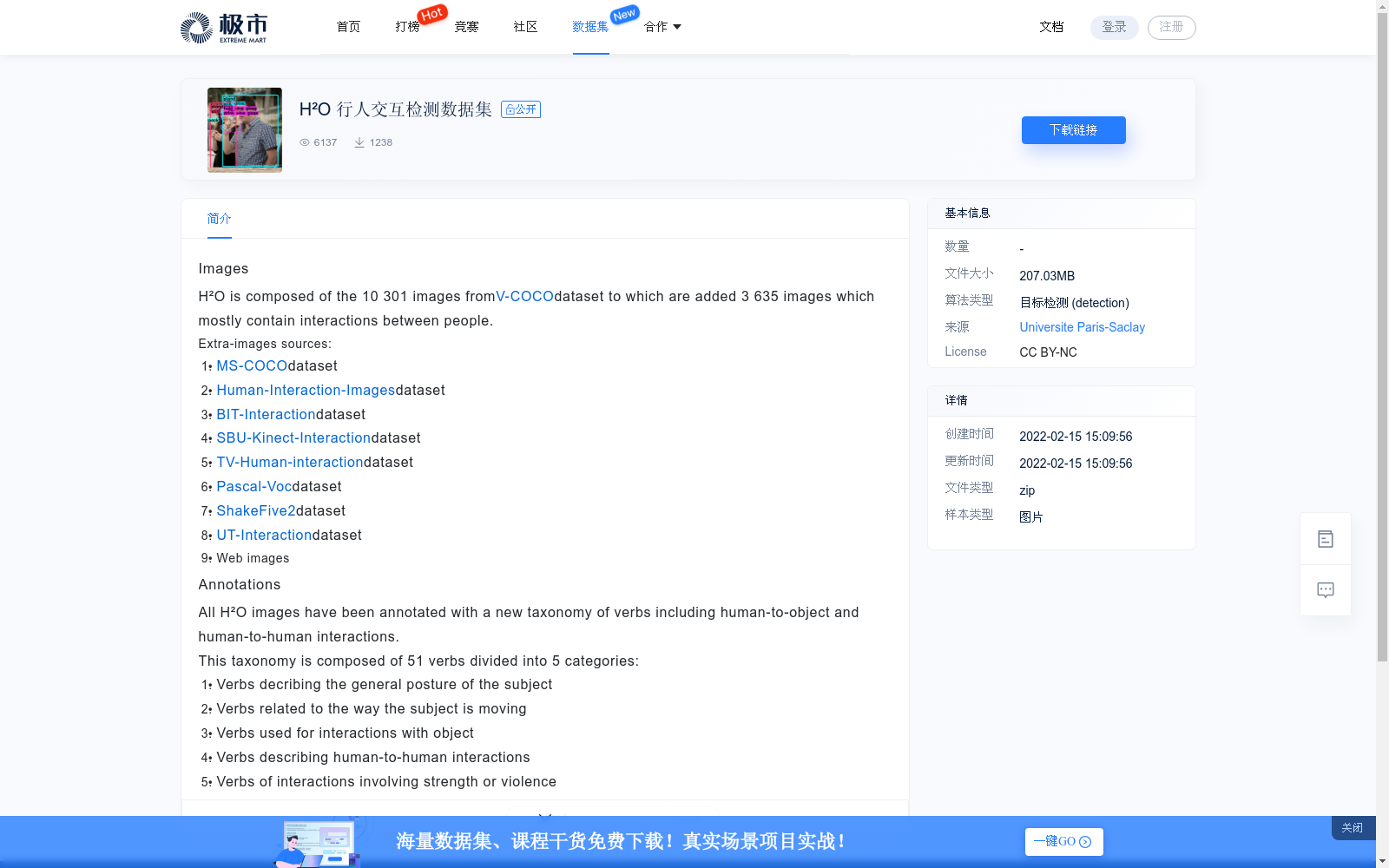Image resolution: width=1389 pixels, height=868 pixels.
Task: Open the Human-Interaction-Images link
Action: click(306, 391)
